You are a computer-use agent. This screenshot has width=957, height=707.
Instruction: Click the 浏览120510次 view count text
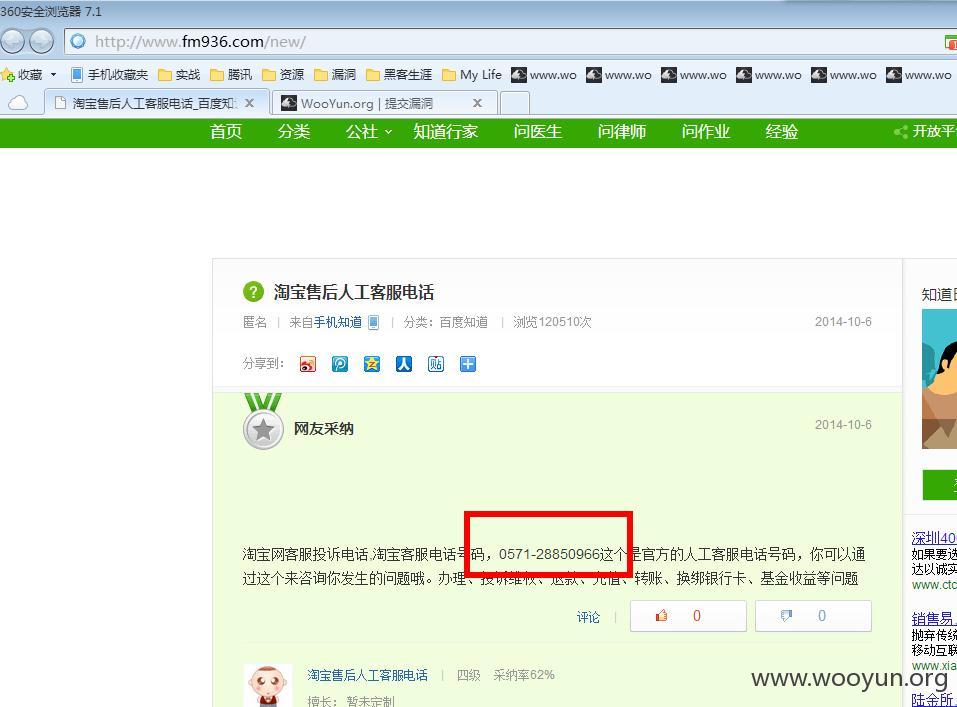pyautogui.click(x=552, y=322)
